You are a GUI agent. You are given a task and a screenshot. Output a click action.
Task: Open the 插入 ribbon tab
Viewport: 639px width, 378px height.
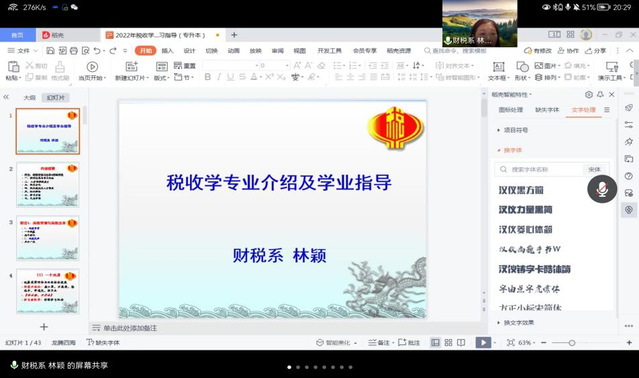[x=167, y=51]
